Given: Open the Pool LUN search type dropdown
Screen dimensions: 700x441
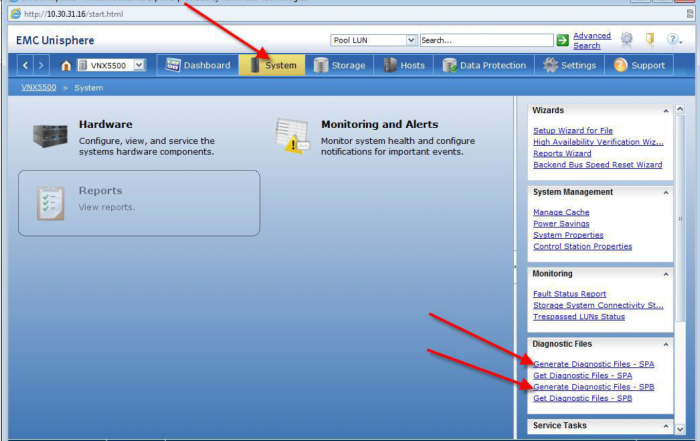Looking at the screenshot, I should [x=411, y=40].
